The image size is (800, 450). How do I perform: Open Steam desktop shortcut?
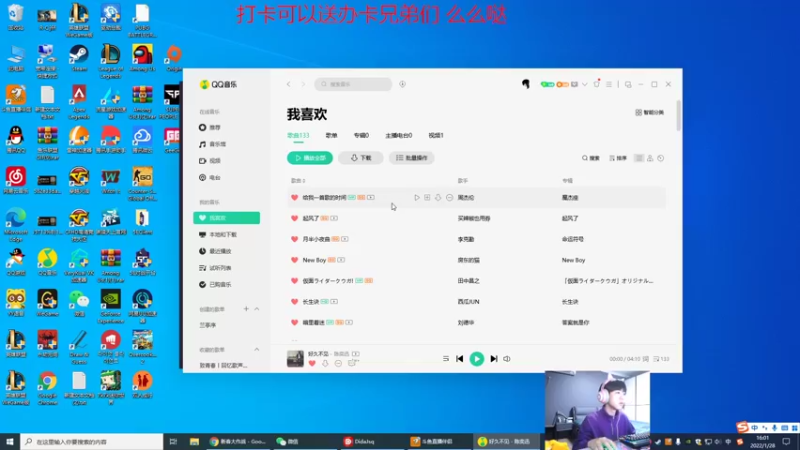79,59
